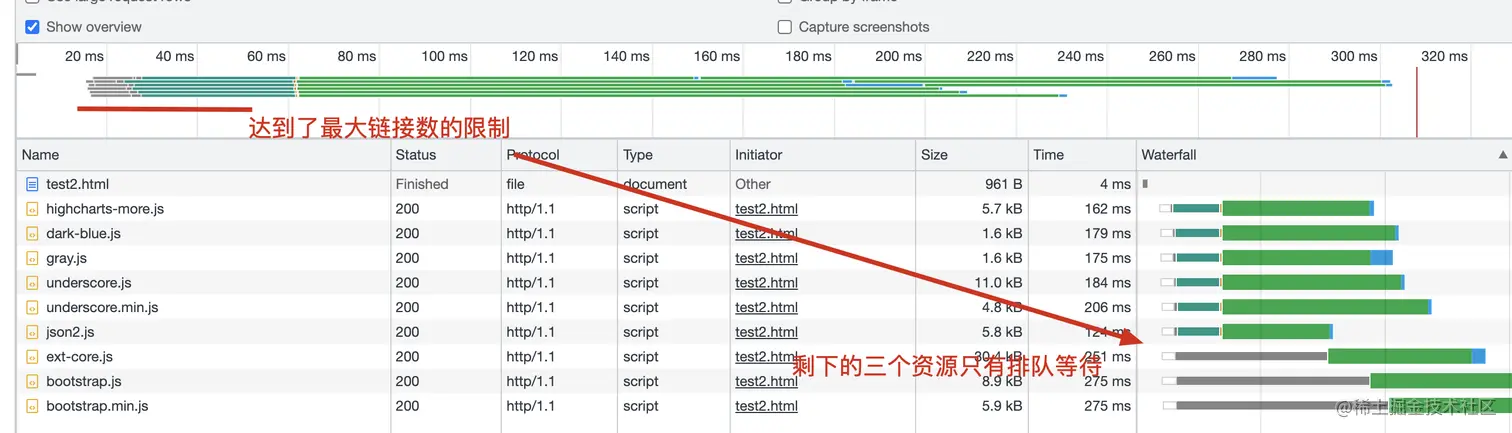This screenshot has height=433, width=1512.
Task: Follow test2.html initiator link for underscore.js
Action: 766,283
